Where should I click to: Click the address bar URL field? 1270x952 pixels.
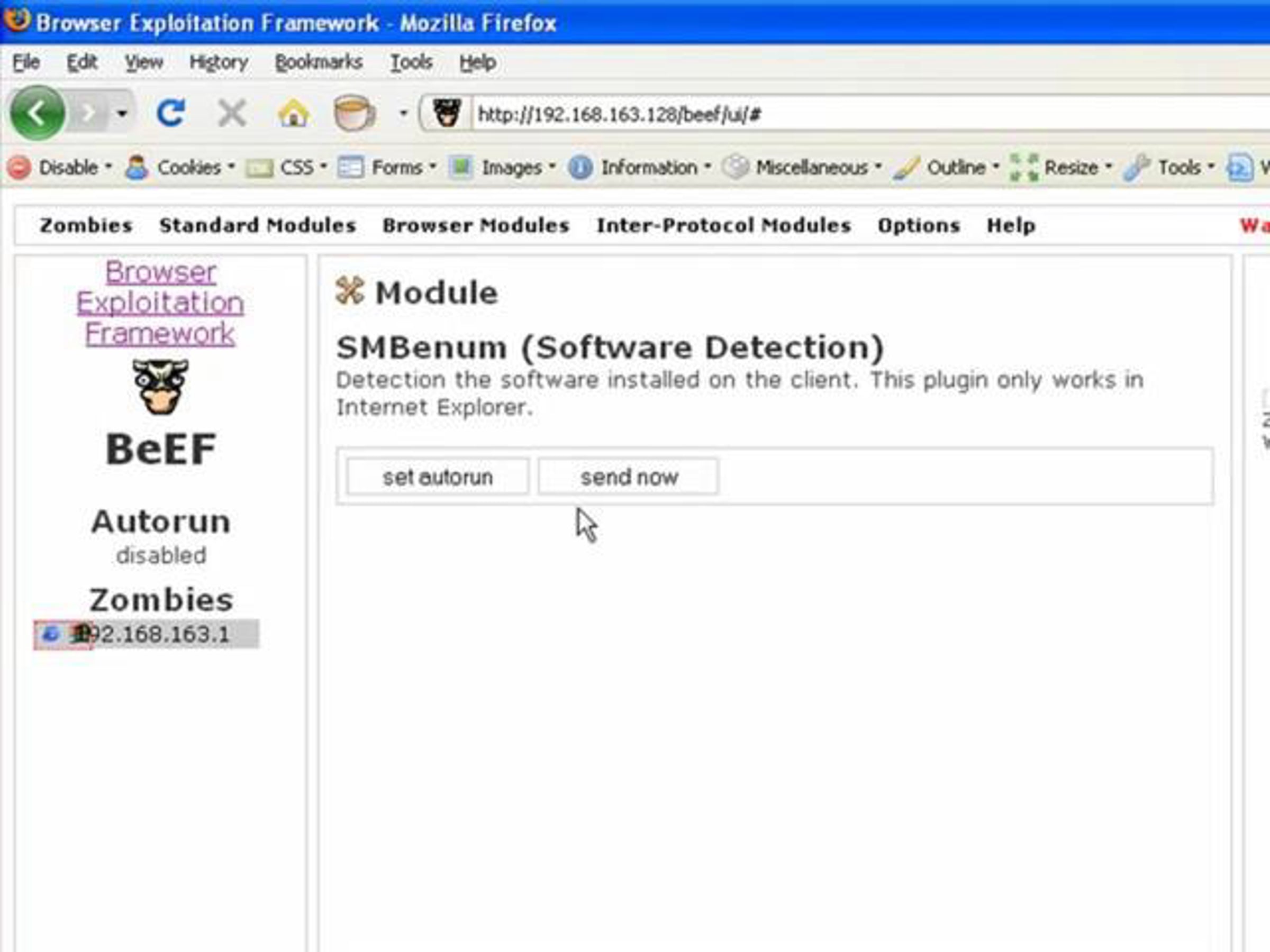[870, 114]
